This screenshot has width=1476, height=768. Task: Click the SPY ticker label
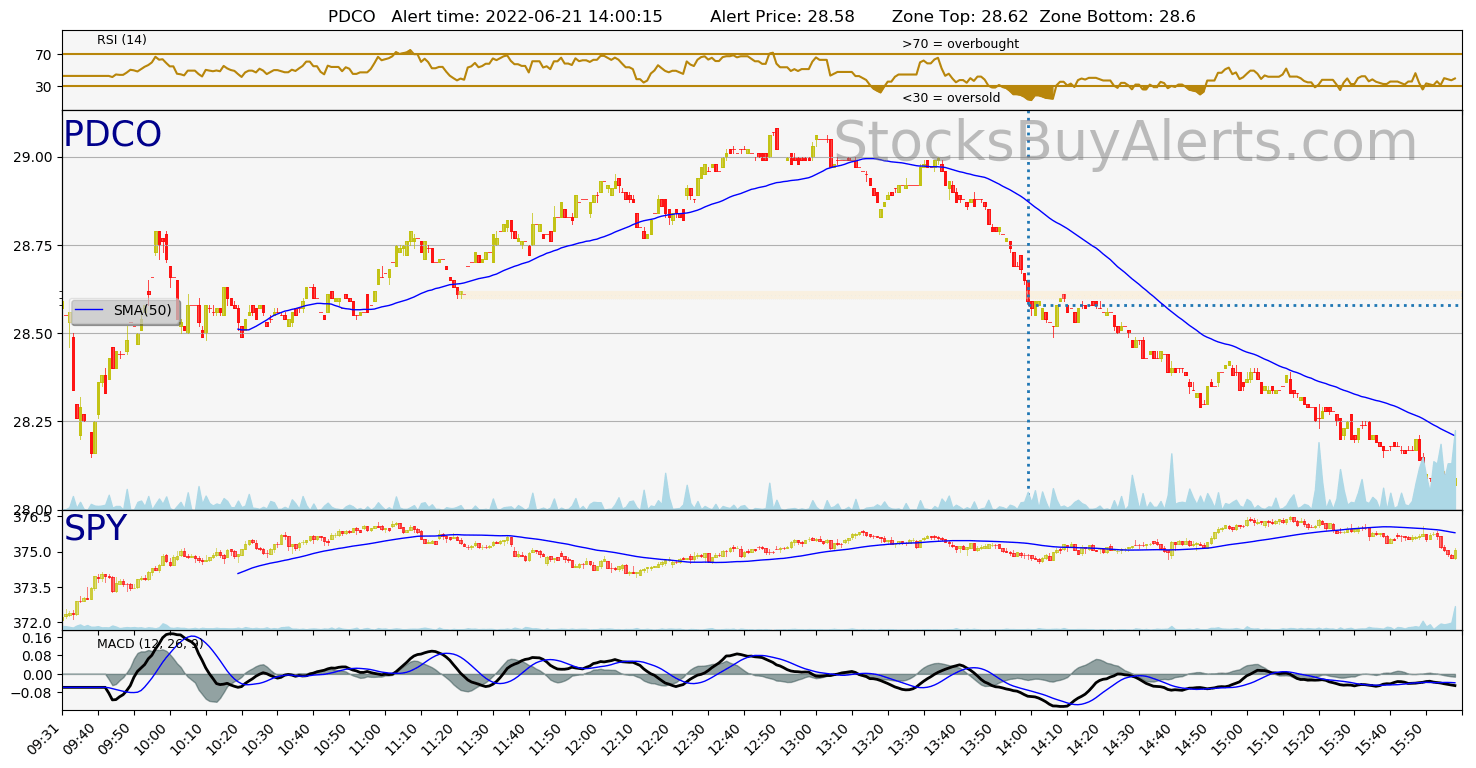point(95,529)
